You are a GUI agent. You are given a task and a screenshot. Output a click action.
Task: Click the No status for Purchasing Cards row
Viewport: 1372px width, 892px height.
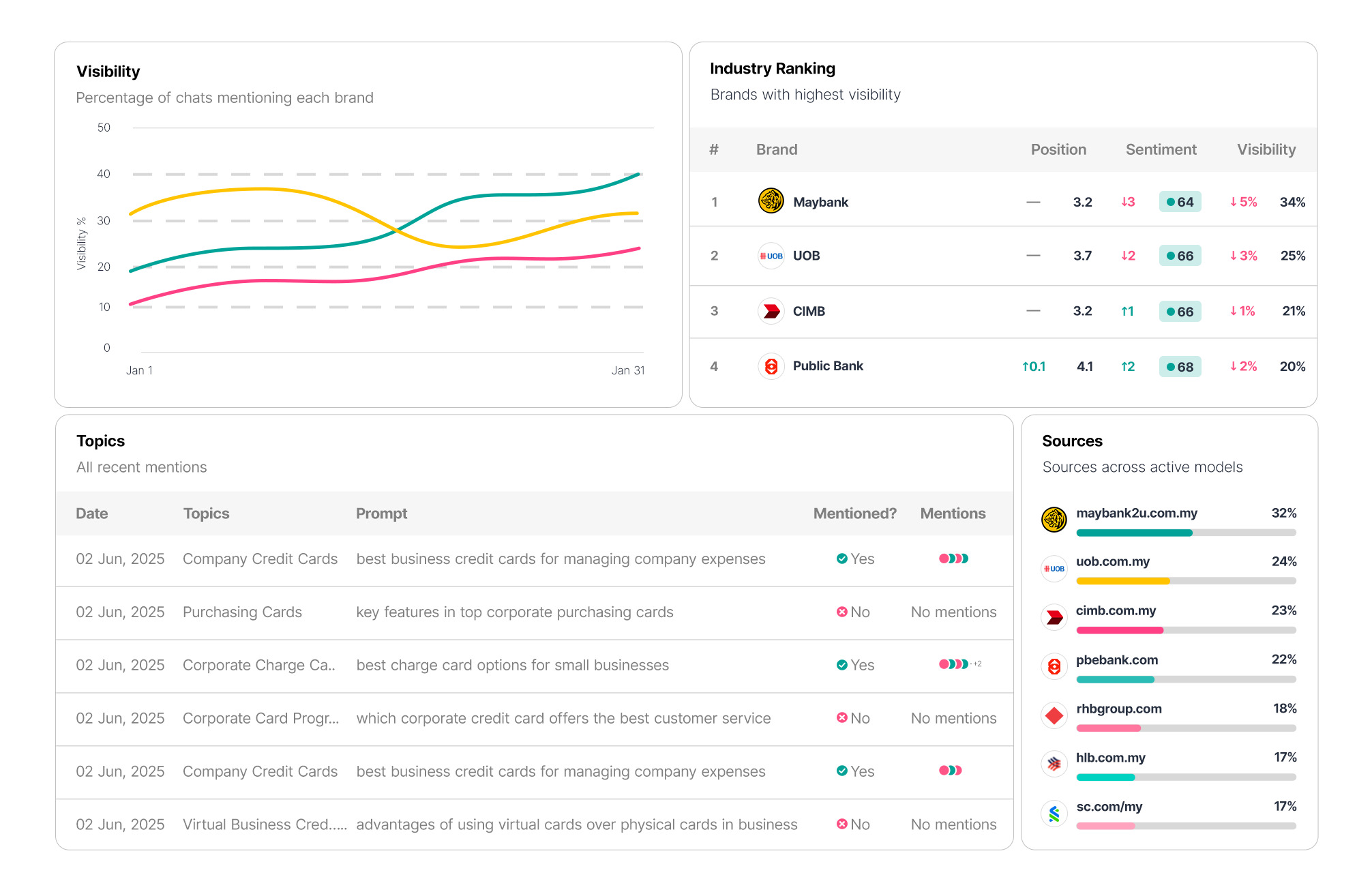pos(853,612)
